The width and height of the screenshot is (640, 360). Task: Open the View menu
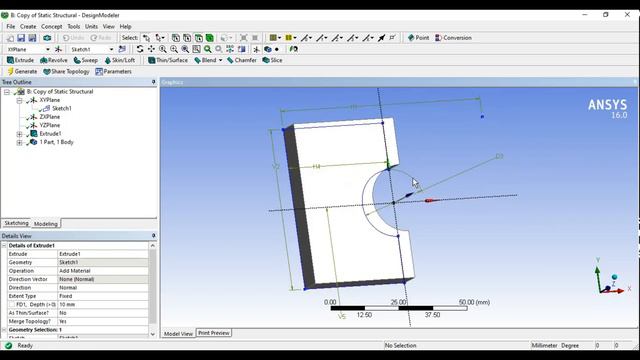tap(109, 27)
